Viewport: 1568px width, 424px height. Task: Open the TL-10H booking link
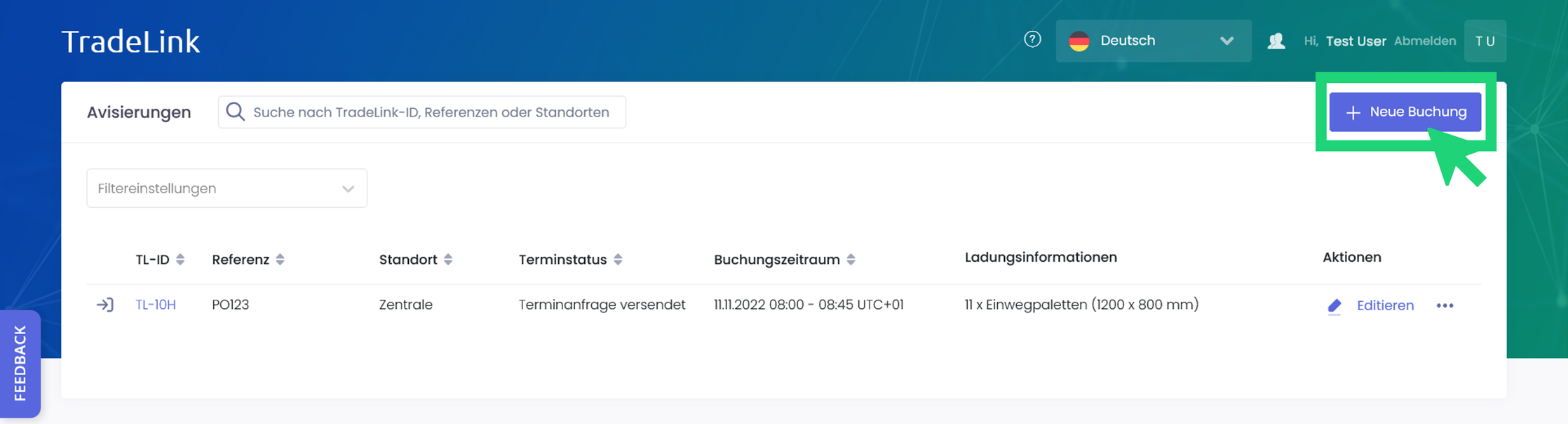tap(156, 305)
